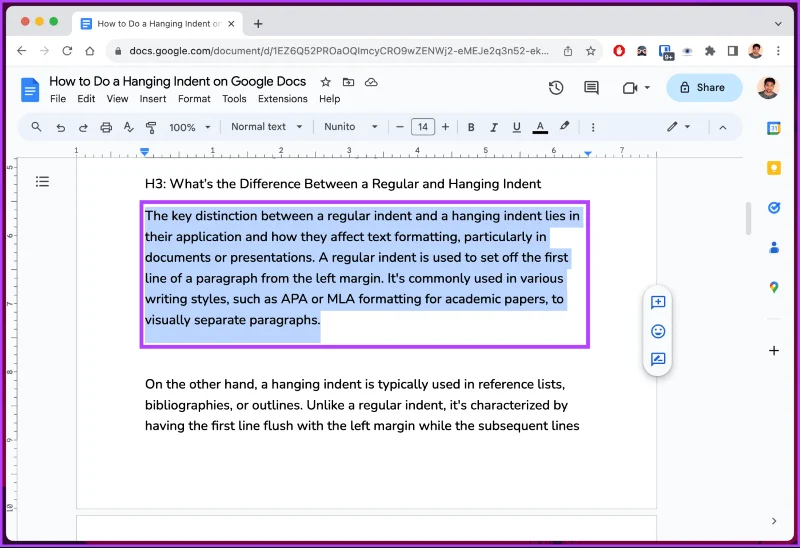Open comment history icon
The width and height of the screenshot is (800, 548).
point(591,88)
